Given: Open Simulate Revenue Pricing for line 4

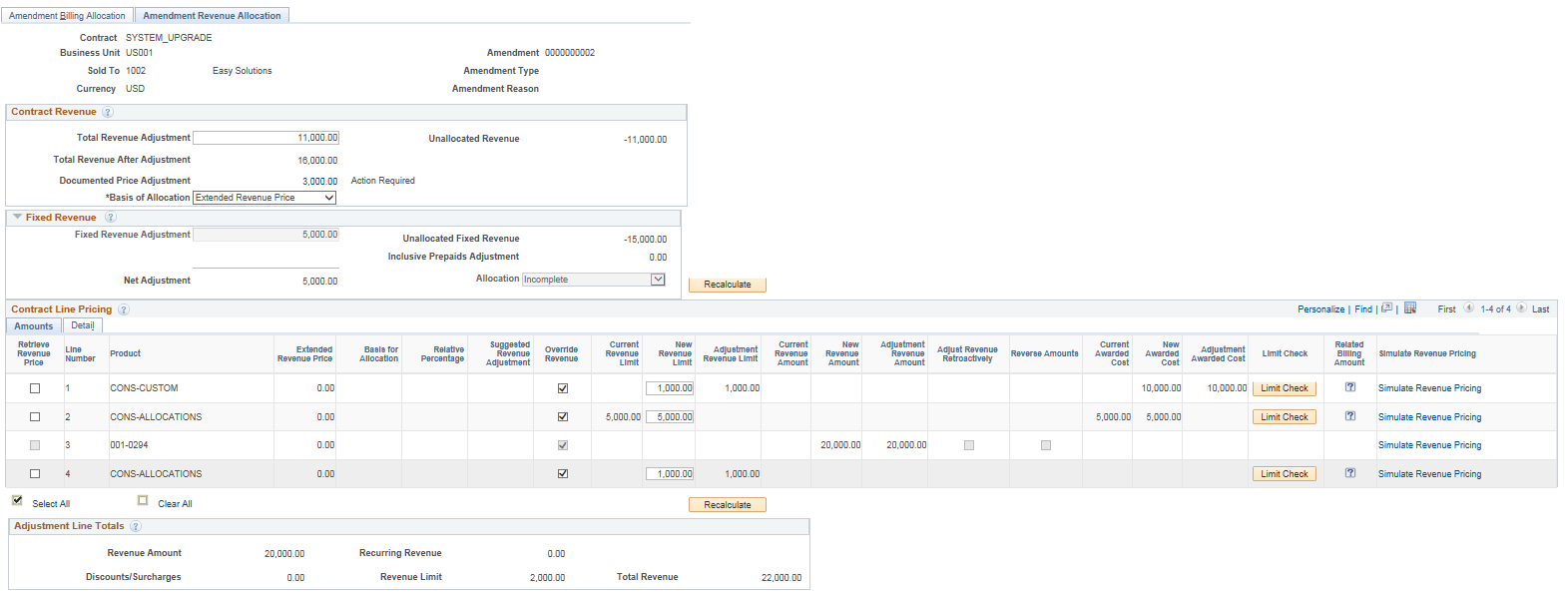Looking at the screenshot, I should coord(1429,474).
